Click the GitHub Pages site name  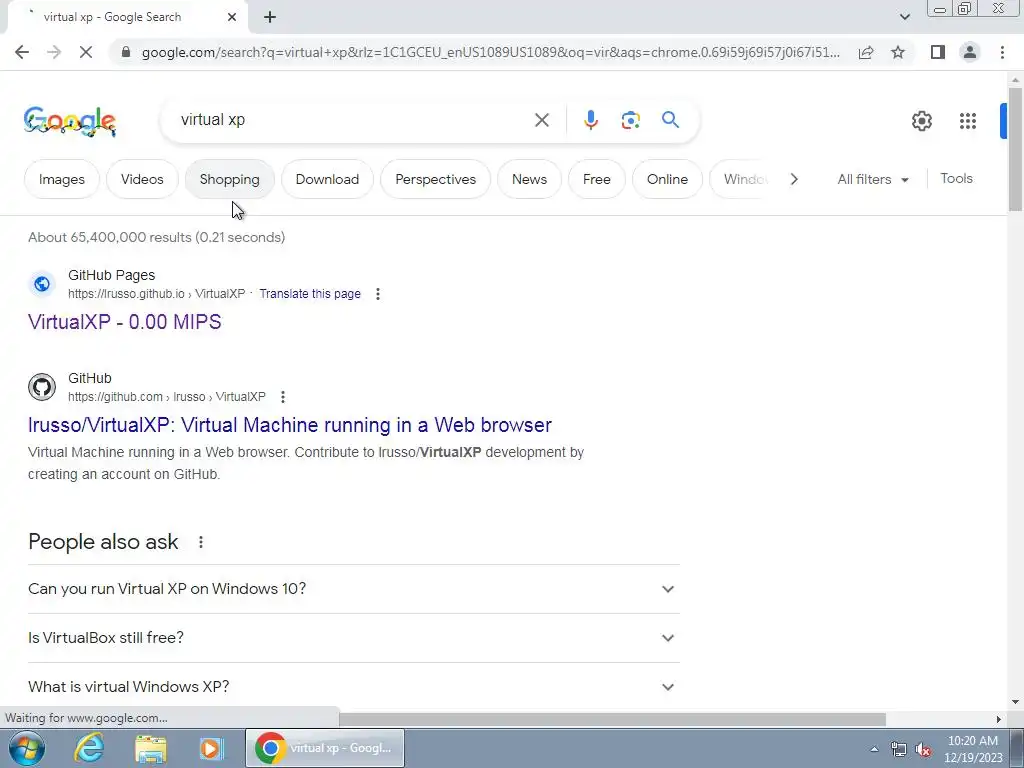112,276
